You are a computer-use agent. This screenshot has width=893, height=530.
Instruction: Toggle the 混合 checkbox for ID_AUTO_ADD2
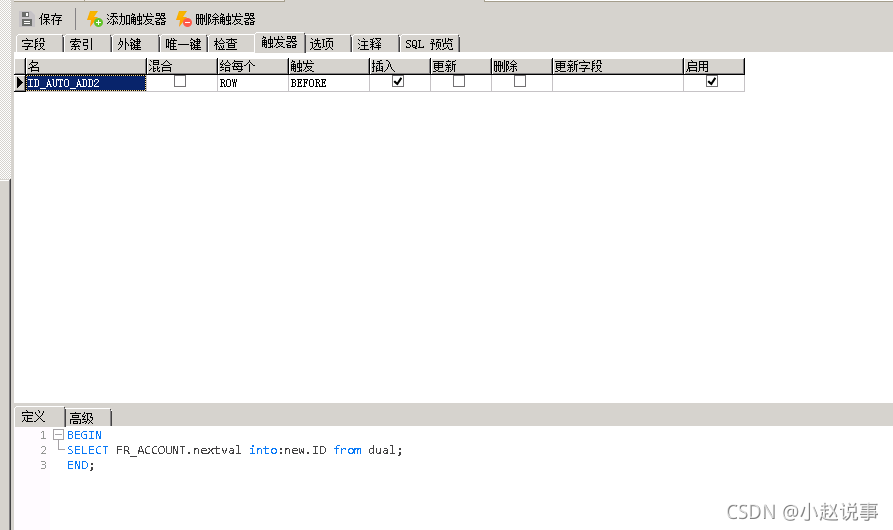(180, 81)
